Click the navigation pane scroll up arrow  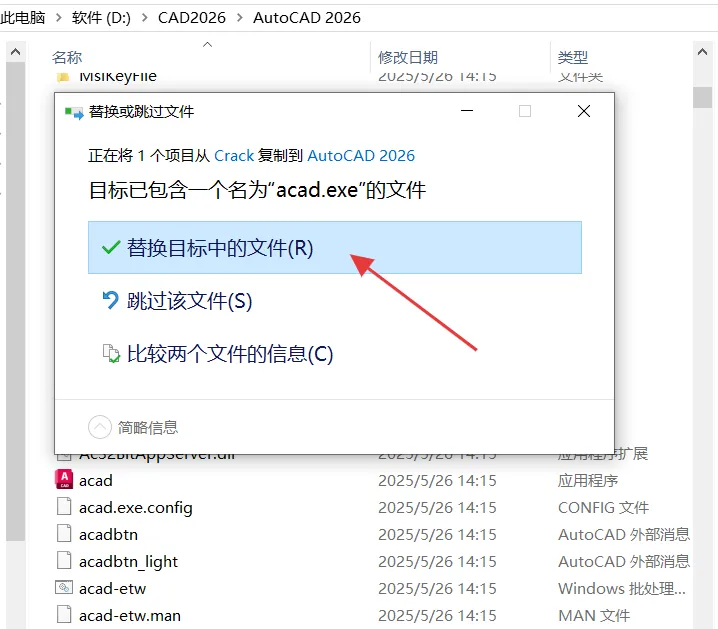[16, 52]
